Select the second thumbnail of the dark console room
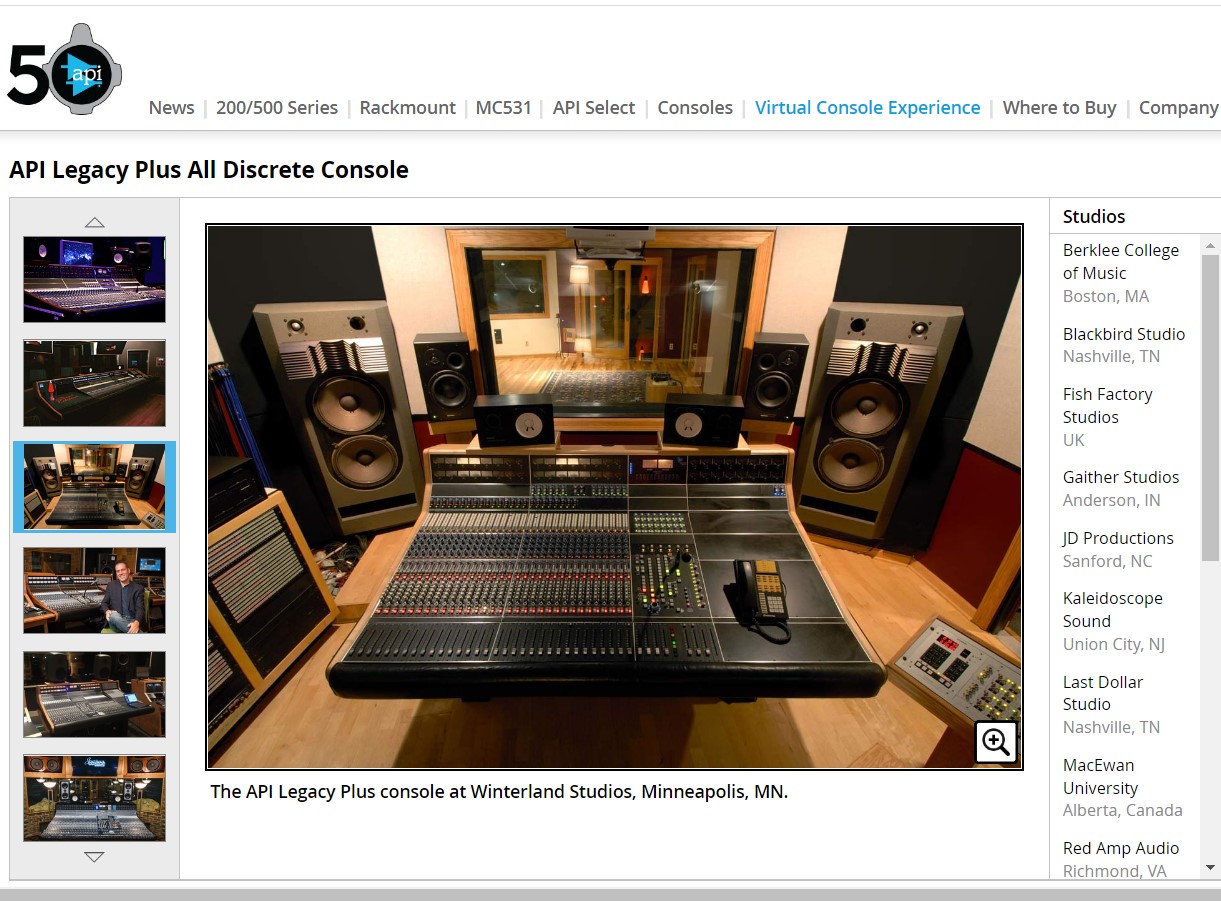The width and height of the screenshot is (1221, 901). click(94, 383)
